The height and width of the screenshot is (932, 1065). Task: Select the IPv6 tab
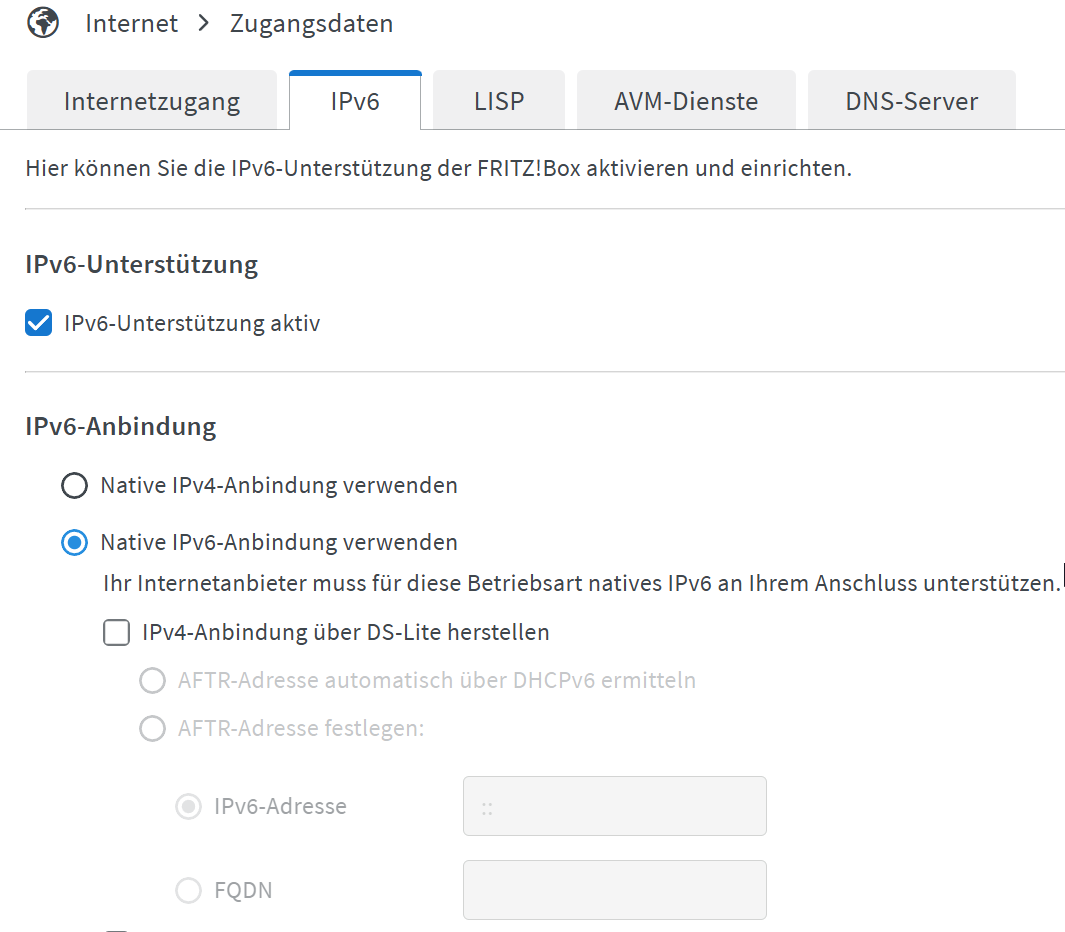coord(355,101)
